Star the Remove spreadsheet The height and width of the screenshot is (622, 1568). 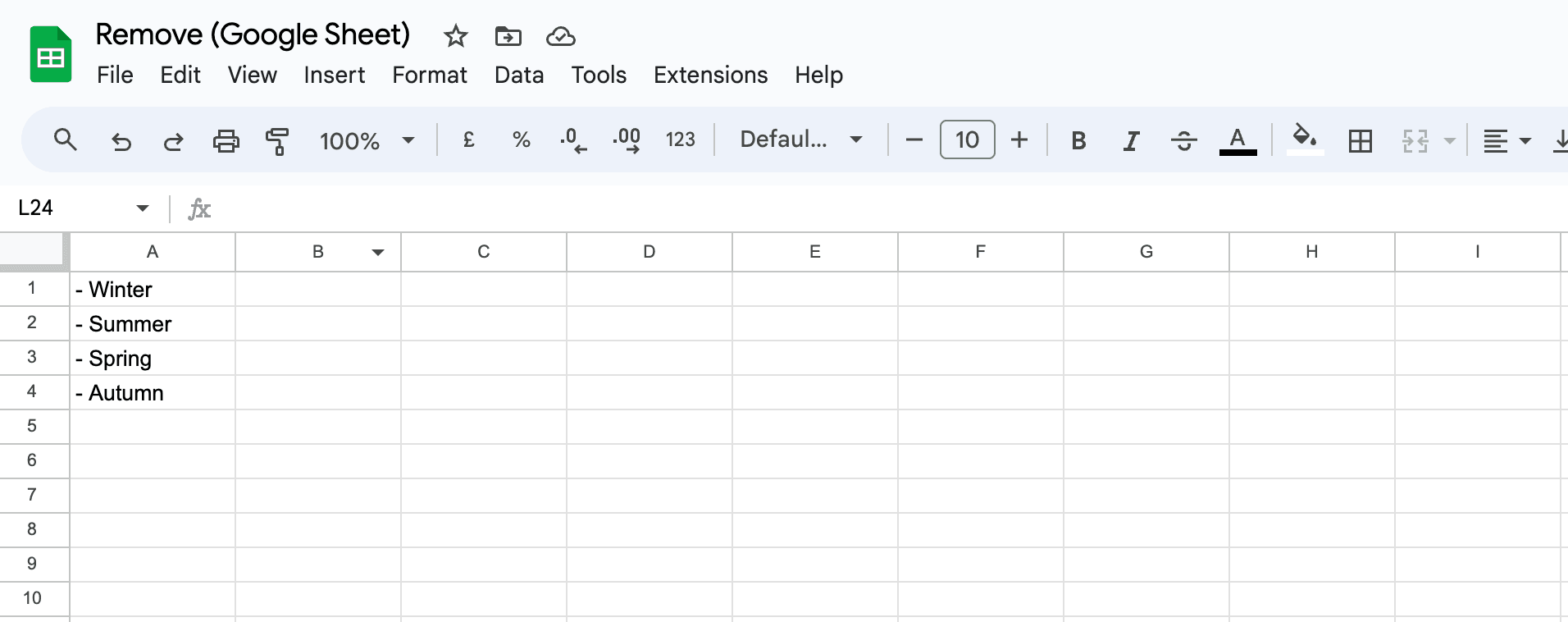pyautogui.click(x=455, y=36)
